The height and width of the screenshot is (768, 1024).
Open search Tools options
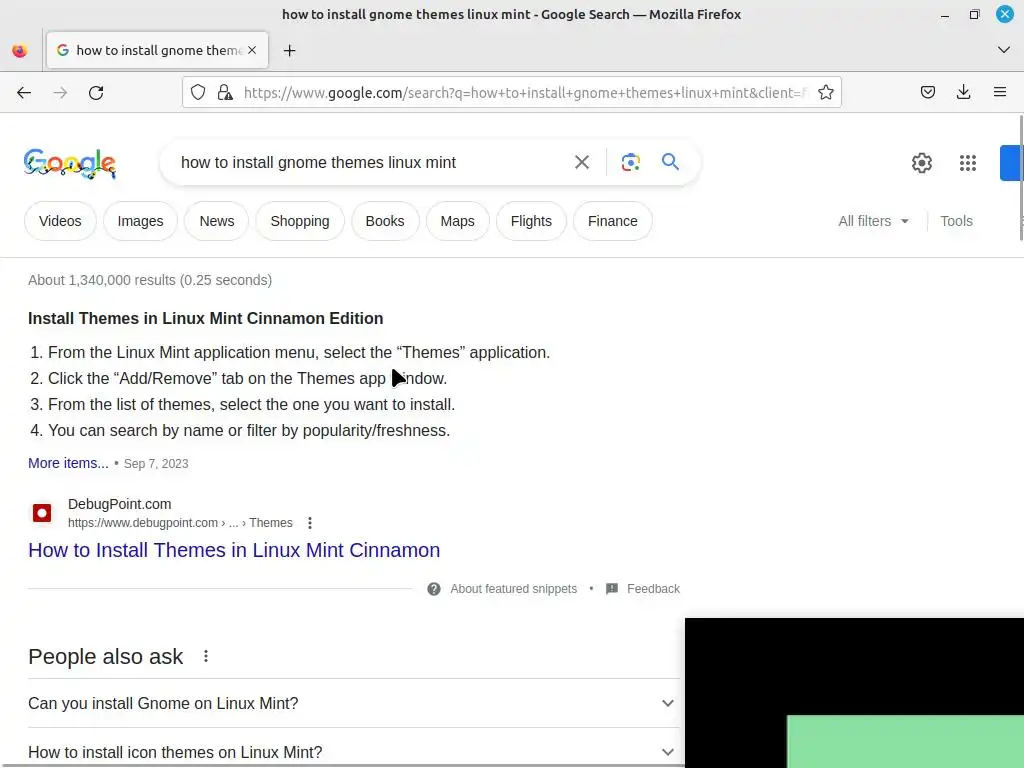[x=956, y=221]
